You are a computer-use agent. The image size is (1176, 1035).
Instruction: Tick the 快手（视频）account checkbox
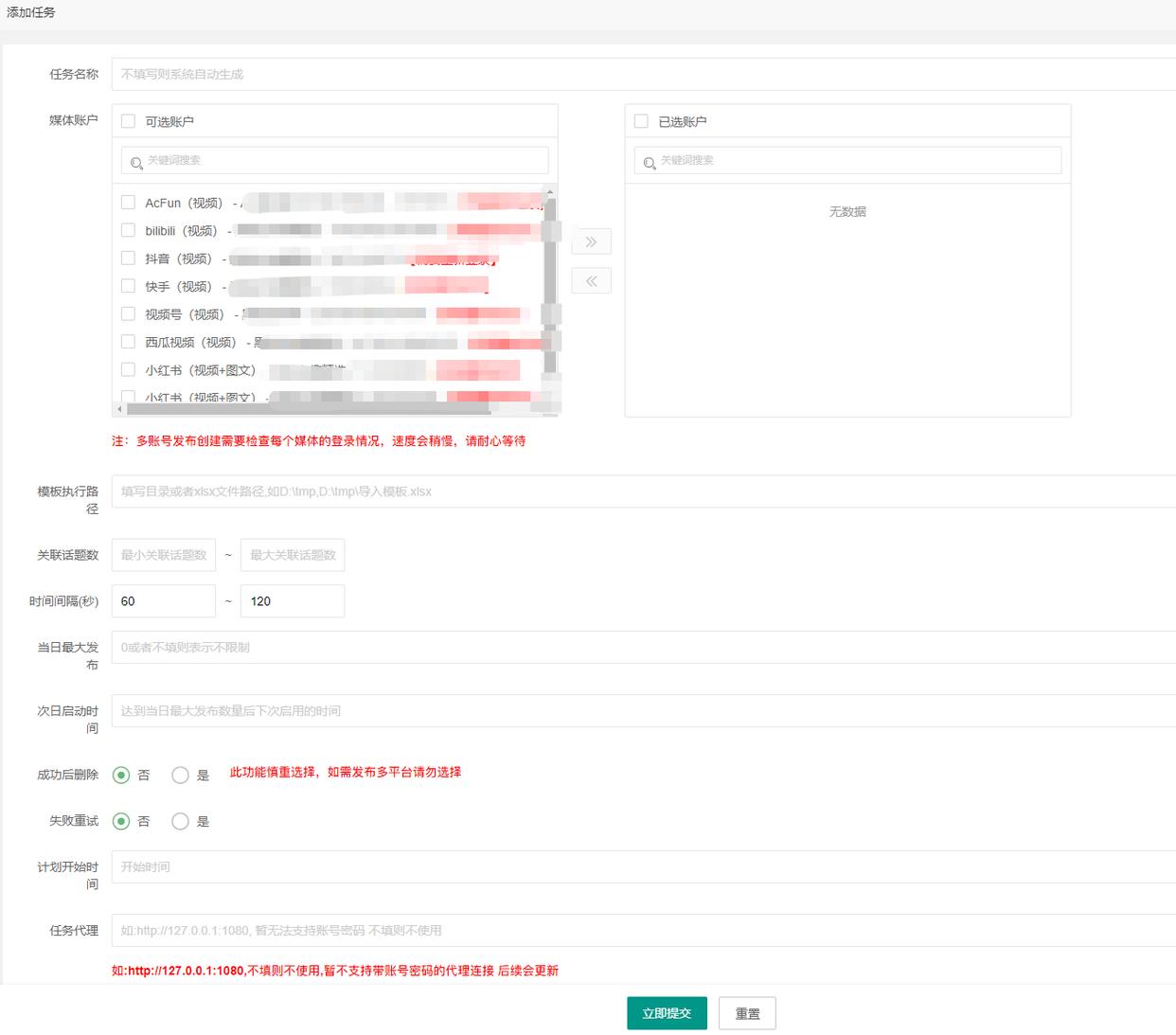(x=129, y=286)
